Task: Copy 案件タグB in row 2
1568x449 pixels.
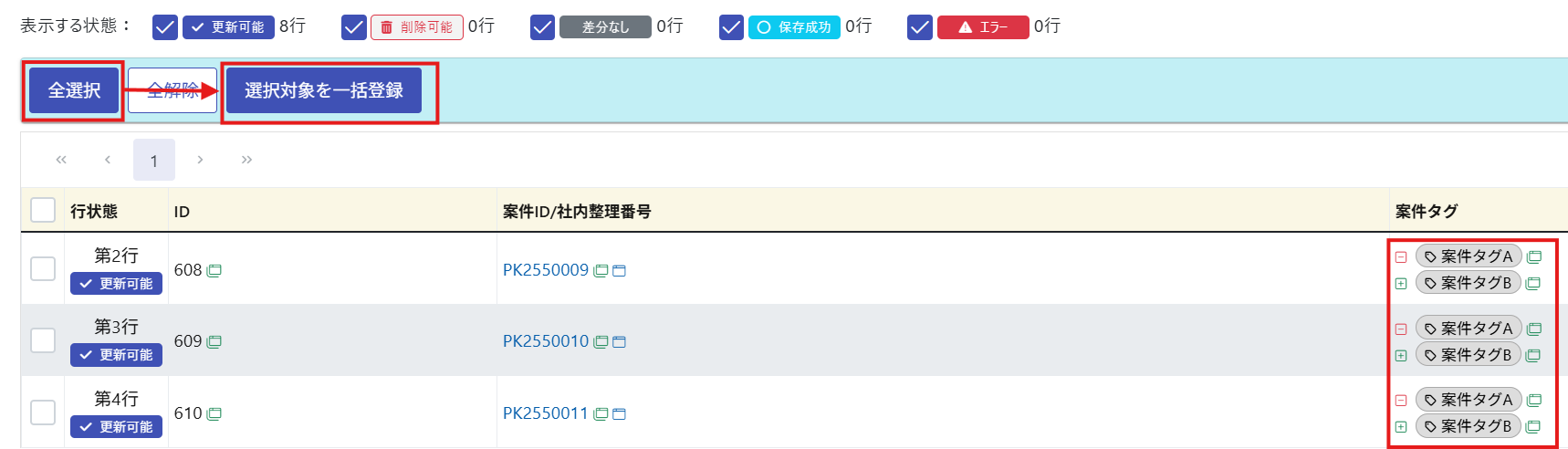Action: pos(1534,283)
